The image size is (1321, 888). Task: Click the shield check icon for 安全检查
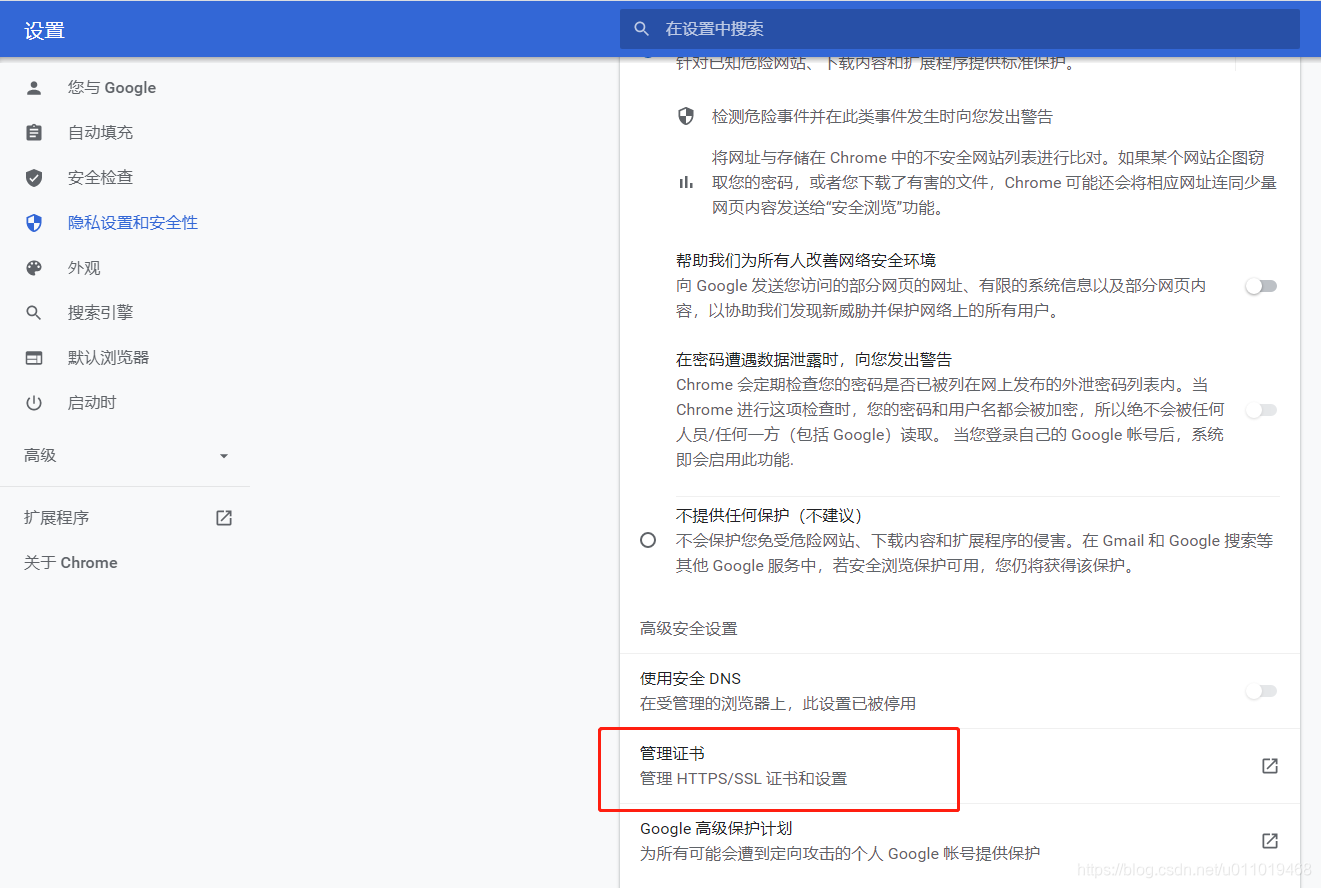coord(34,178)
